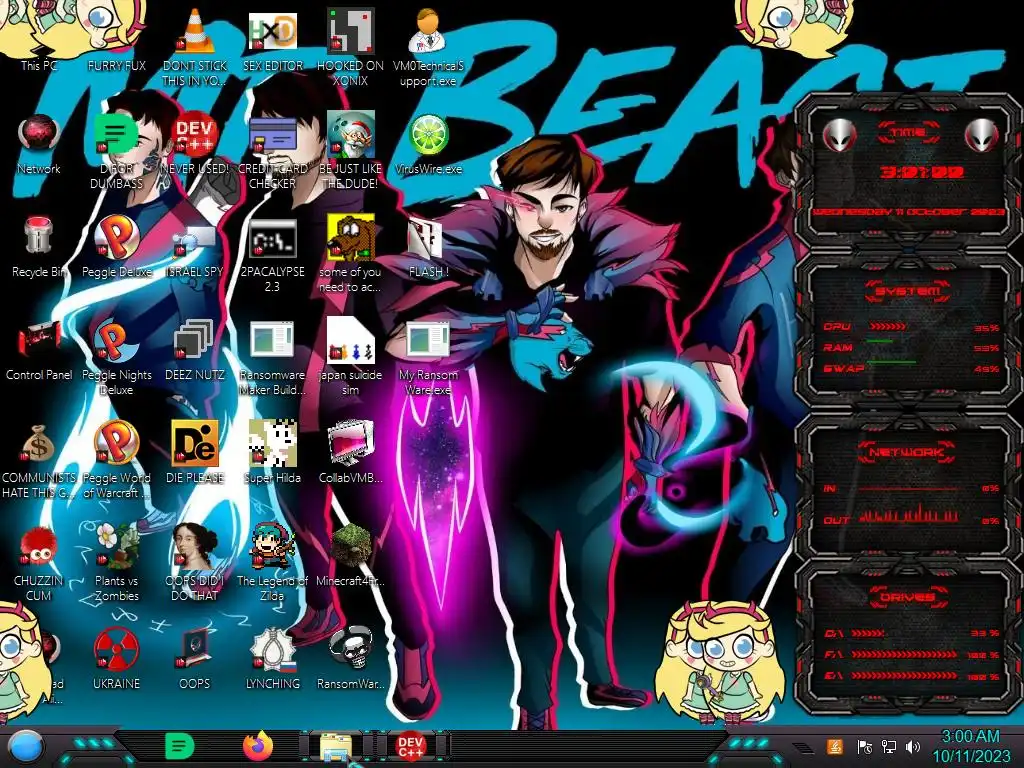Open the RansomWar skull headphones icon
The height and width of the screenshot is (768, 1024).
350,648
